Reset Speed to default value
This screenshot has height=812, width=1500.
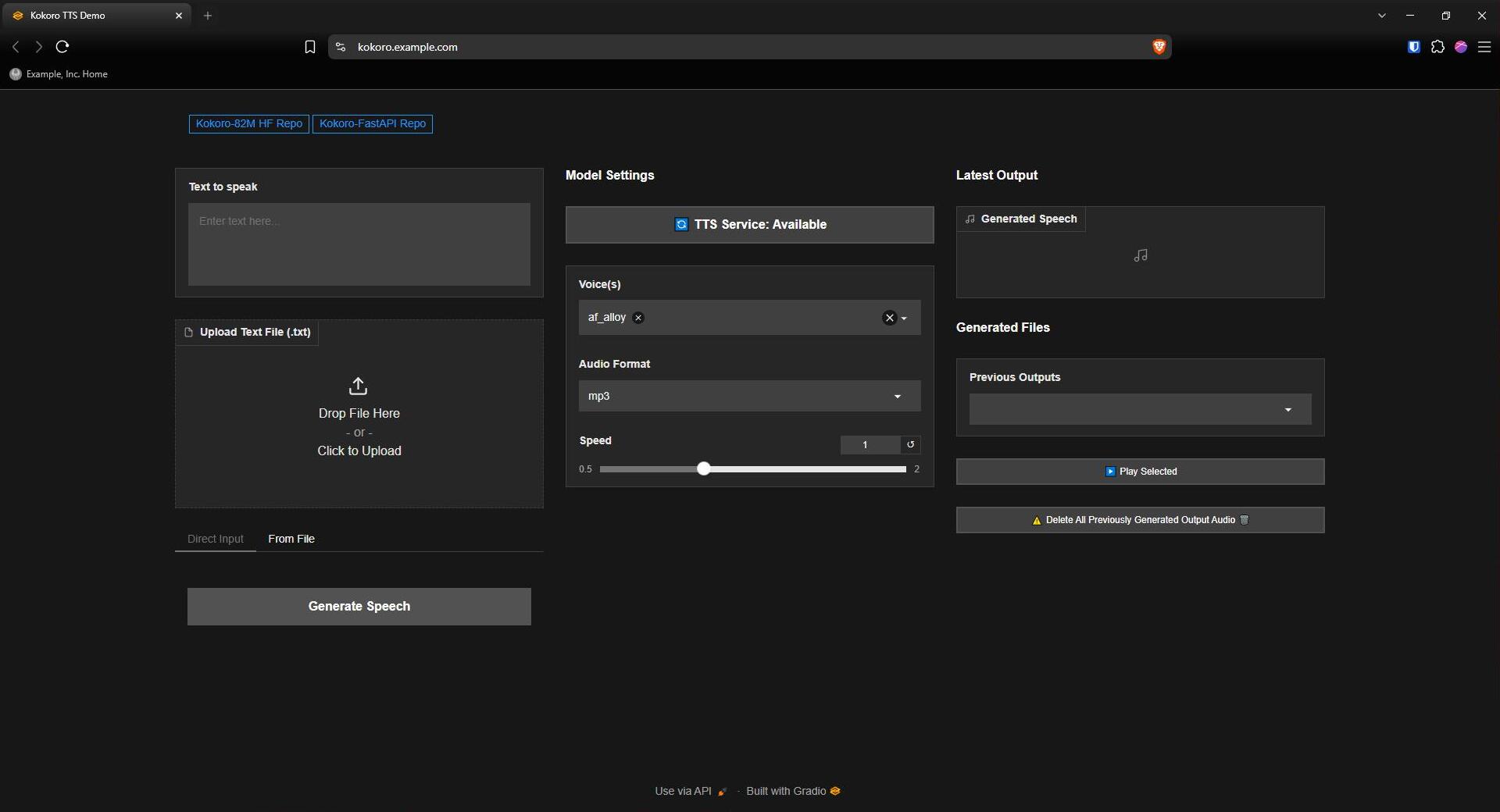pos(910,445)
